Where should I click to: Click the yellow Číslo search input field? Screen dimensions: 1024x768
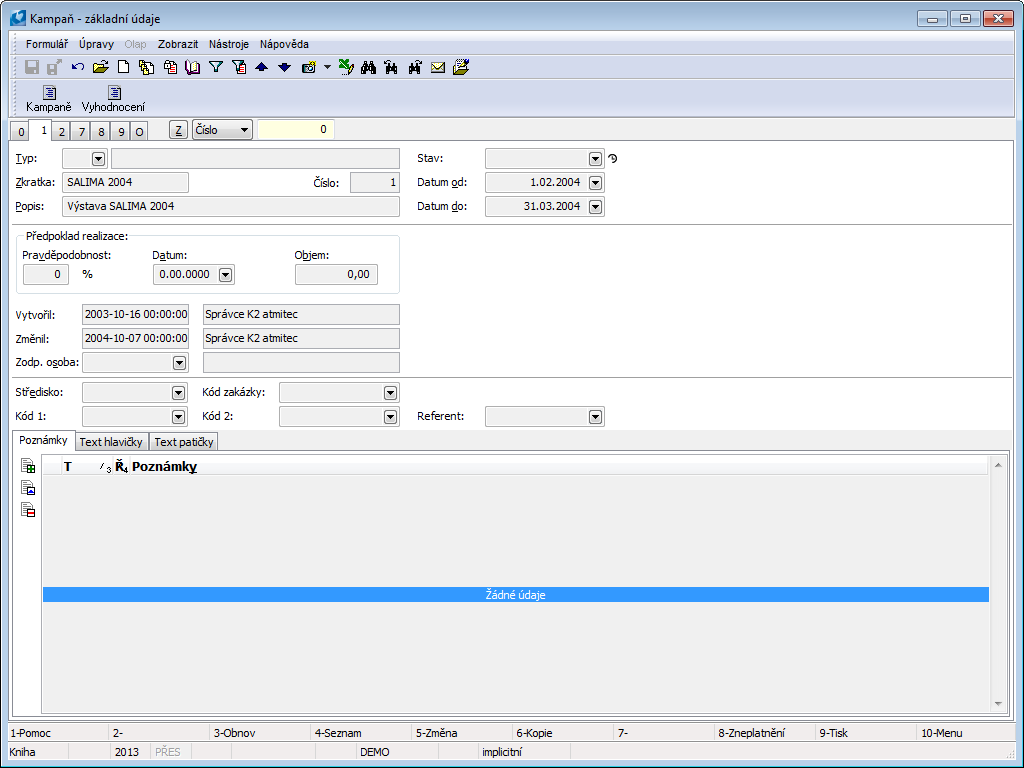pos(296,129)
